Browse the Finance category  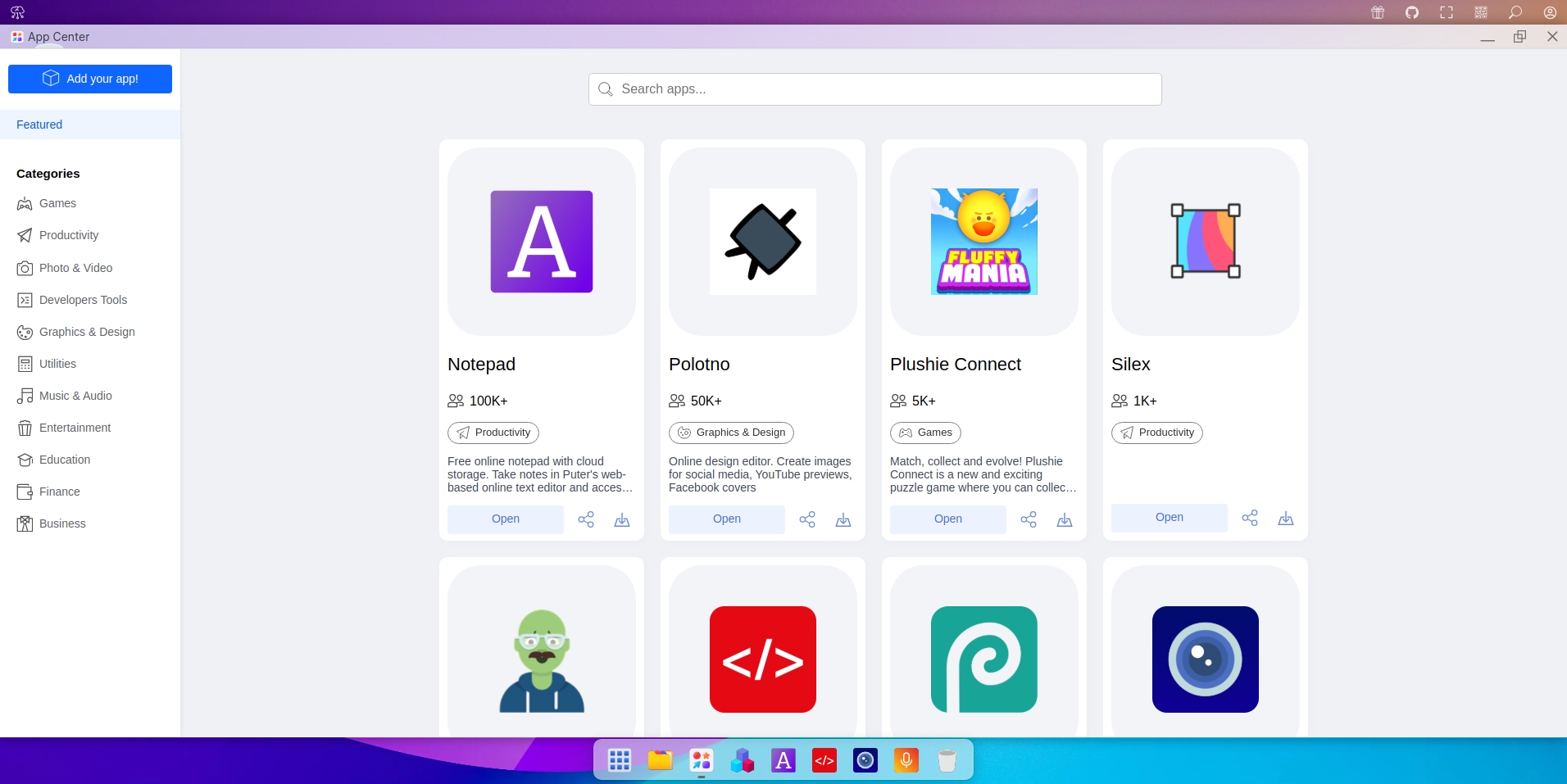pyautogui.click(x=90, y=492)
